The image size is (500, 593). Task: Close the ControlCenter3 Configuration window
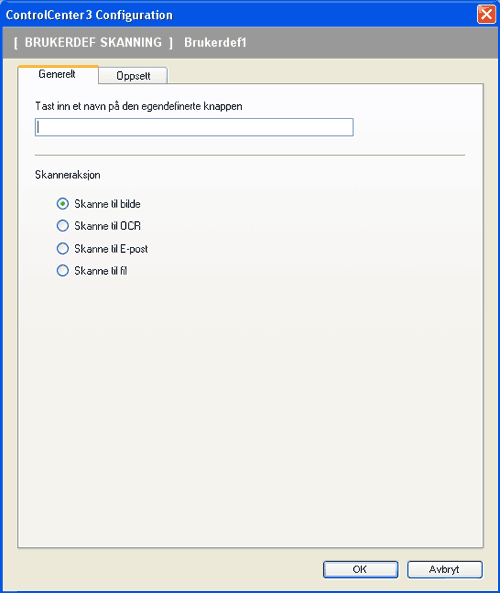pyautogui.click(x=486, y=15)
